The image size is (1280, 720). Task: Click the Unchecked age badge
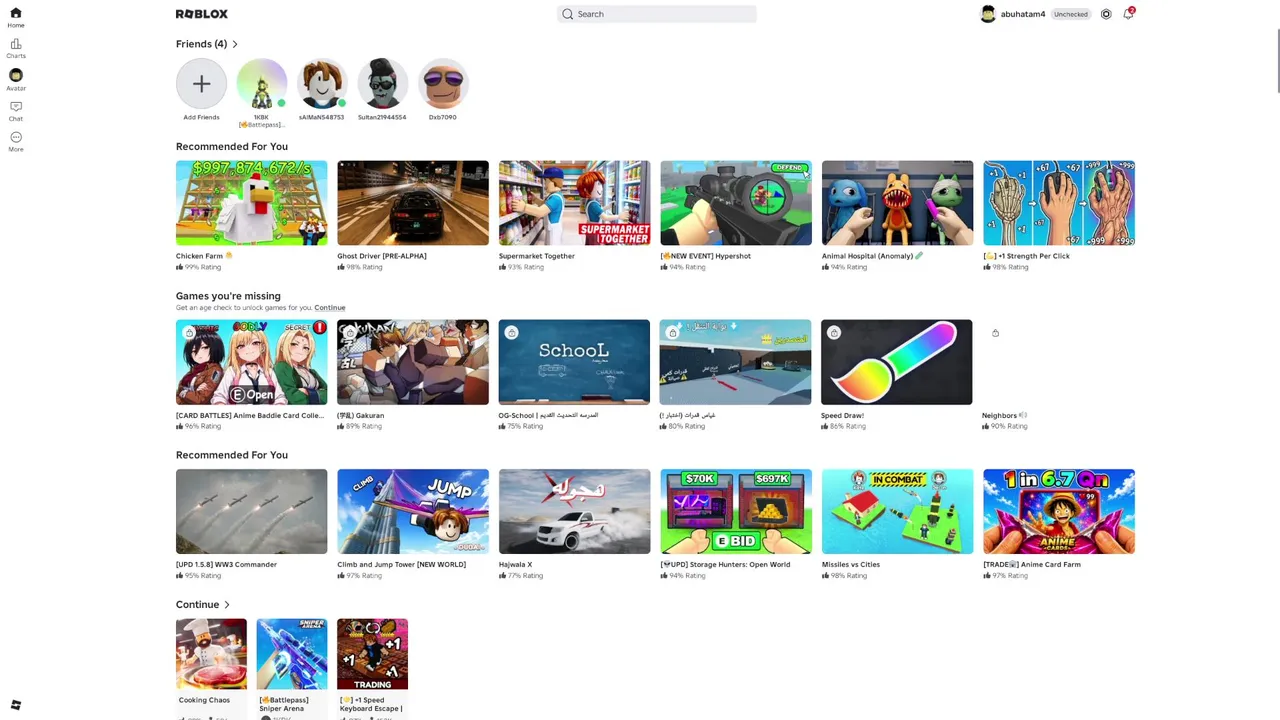coord(1071,14)
